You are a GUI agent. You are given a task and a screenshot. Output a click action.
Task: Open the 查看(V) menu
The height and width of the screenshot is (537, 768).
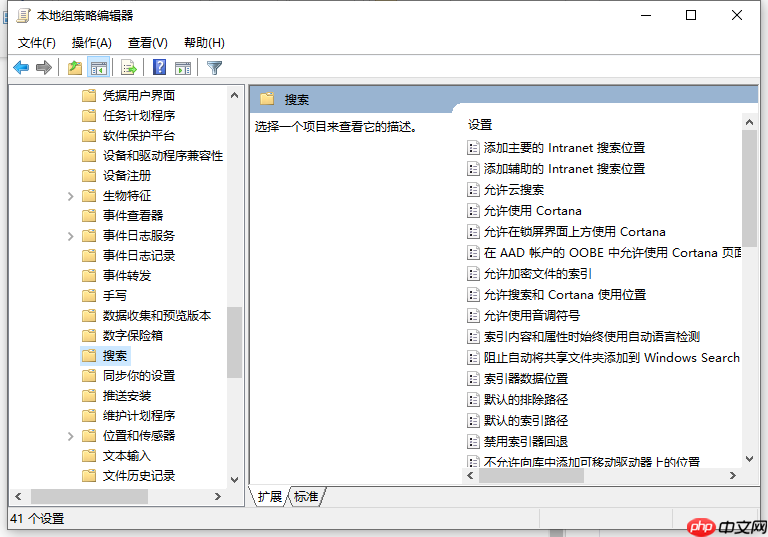[x=147, y=43]
